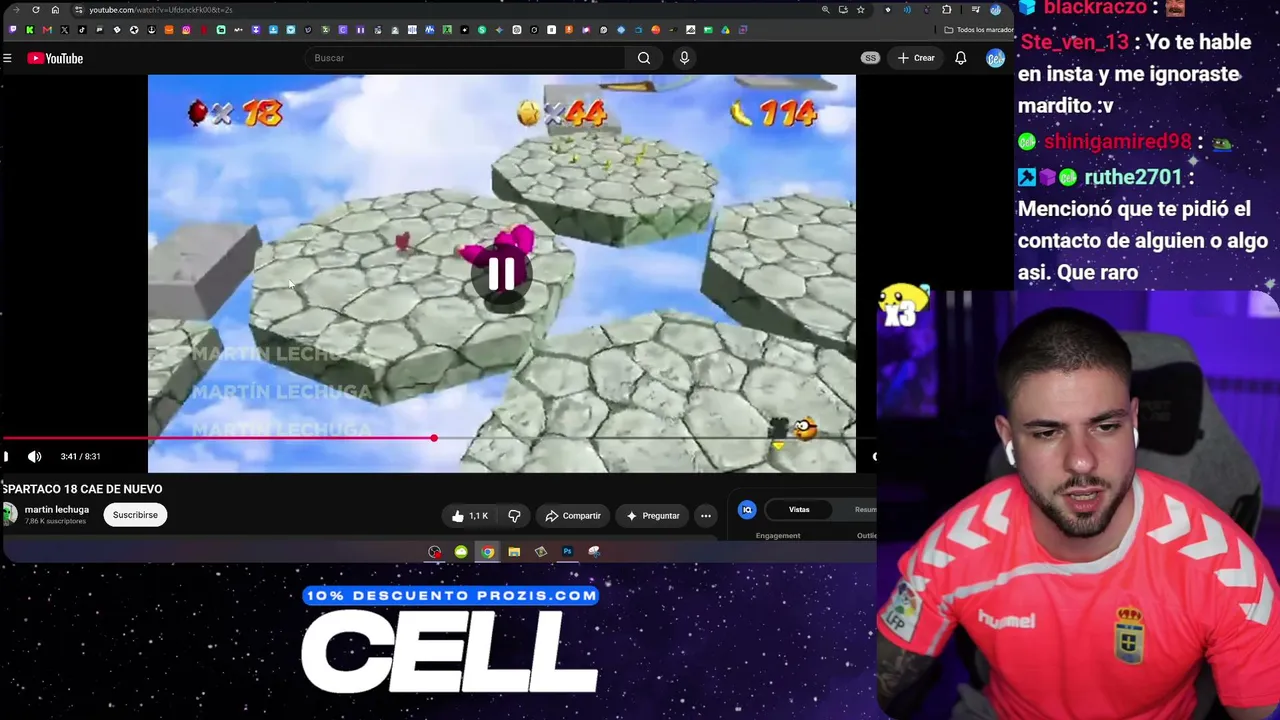The height and width of the screenshot is (720, 1280).
Task: Bookmark this page with the star icon
Action: (x=860, y=10)
